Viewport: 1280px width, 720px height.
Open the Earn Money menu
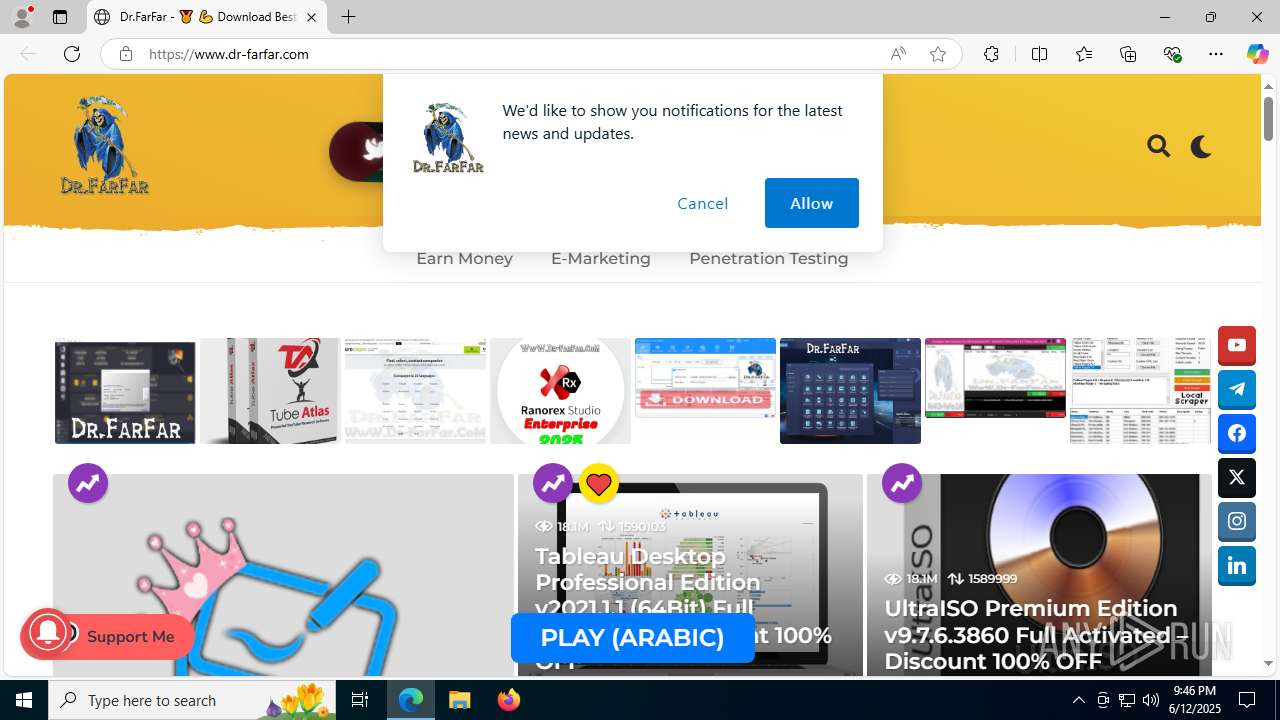click(x=464, y=258)
